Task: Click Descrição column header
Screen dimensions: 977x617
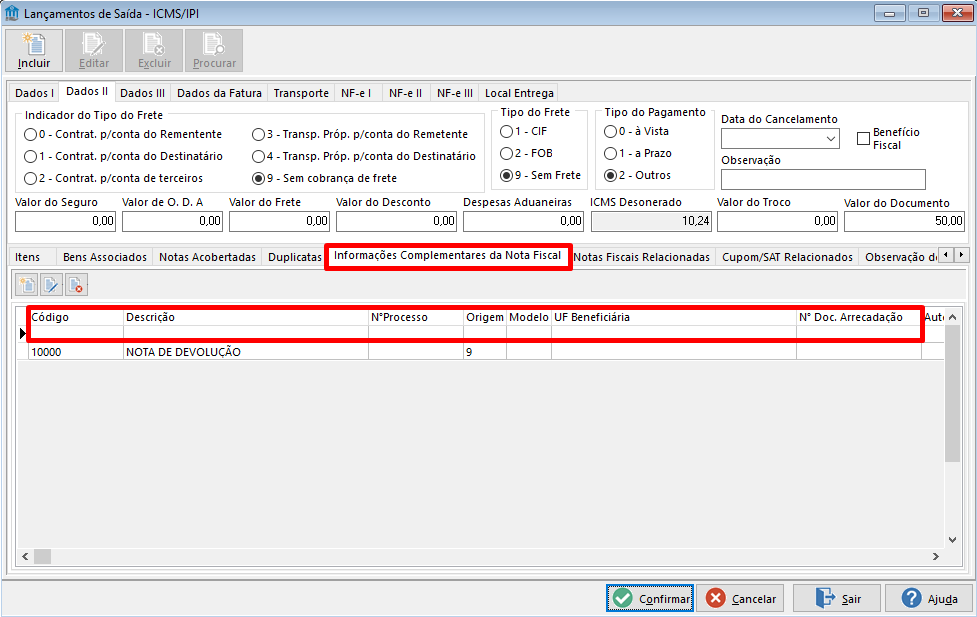Action: [246, 317]
